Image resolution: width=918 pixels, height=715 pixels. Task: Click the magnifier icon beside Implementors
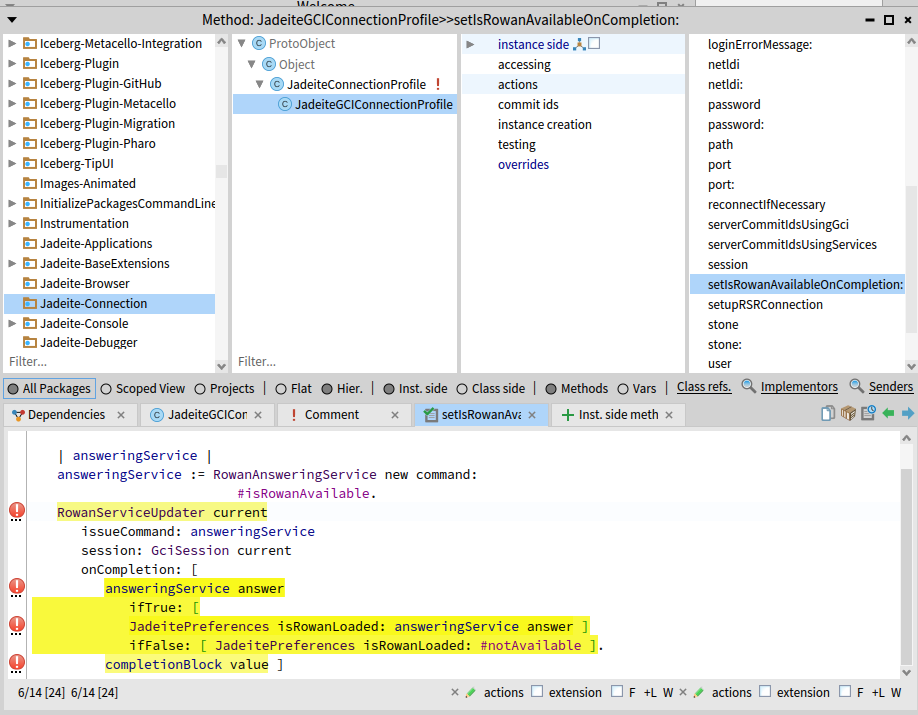[x=748, y=387]
